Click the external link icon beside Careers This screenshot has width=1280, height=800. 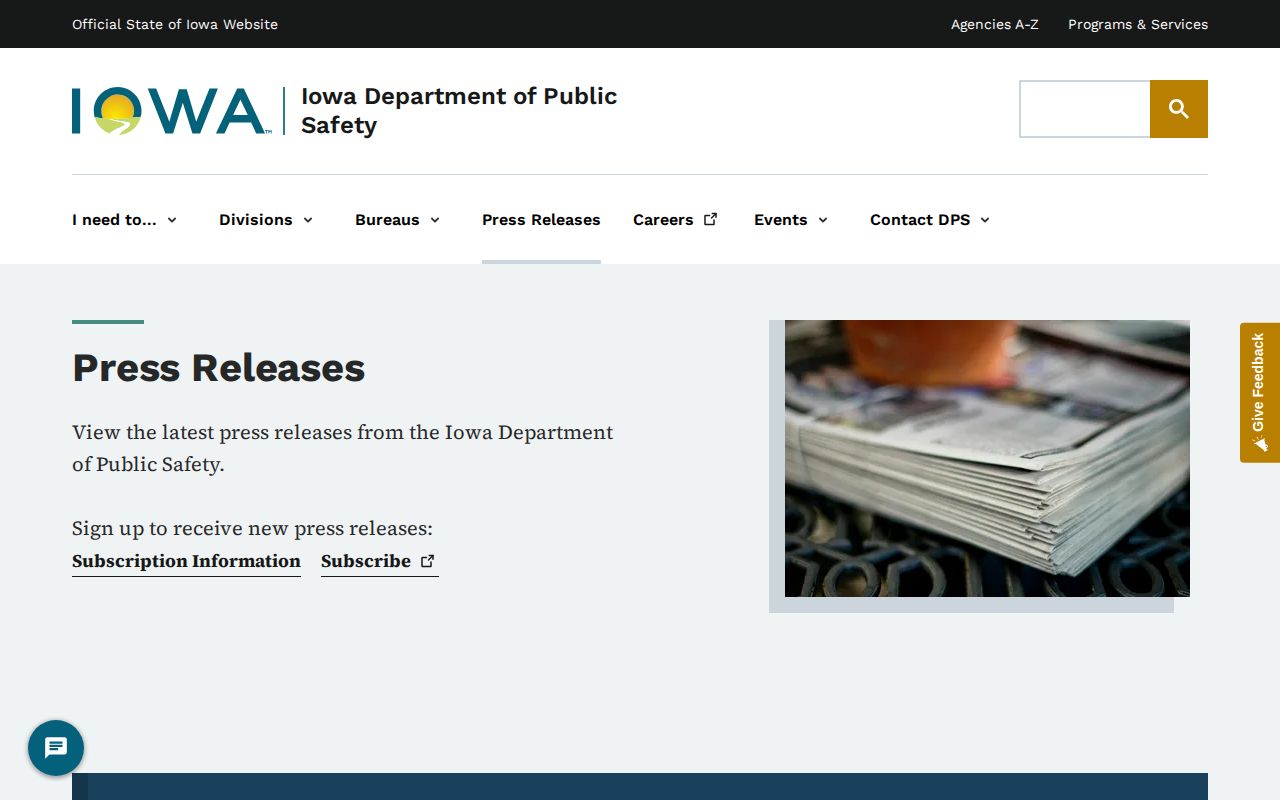tap(711, 219)
